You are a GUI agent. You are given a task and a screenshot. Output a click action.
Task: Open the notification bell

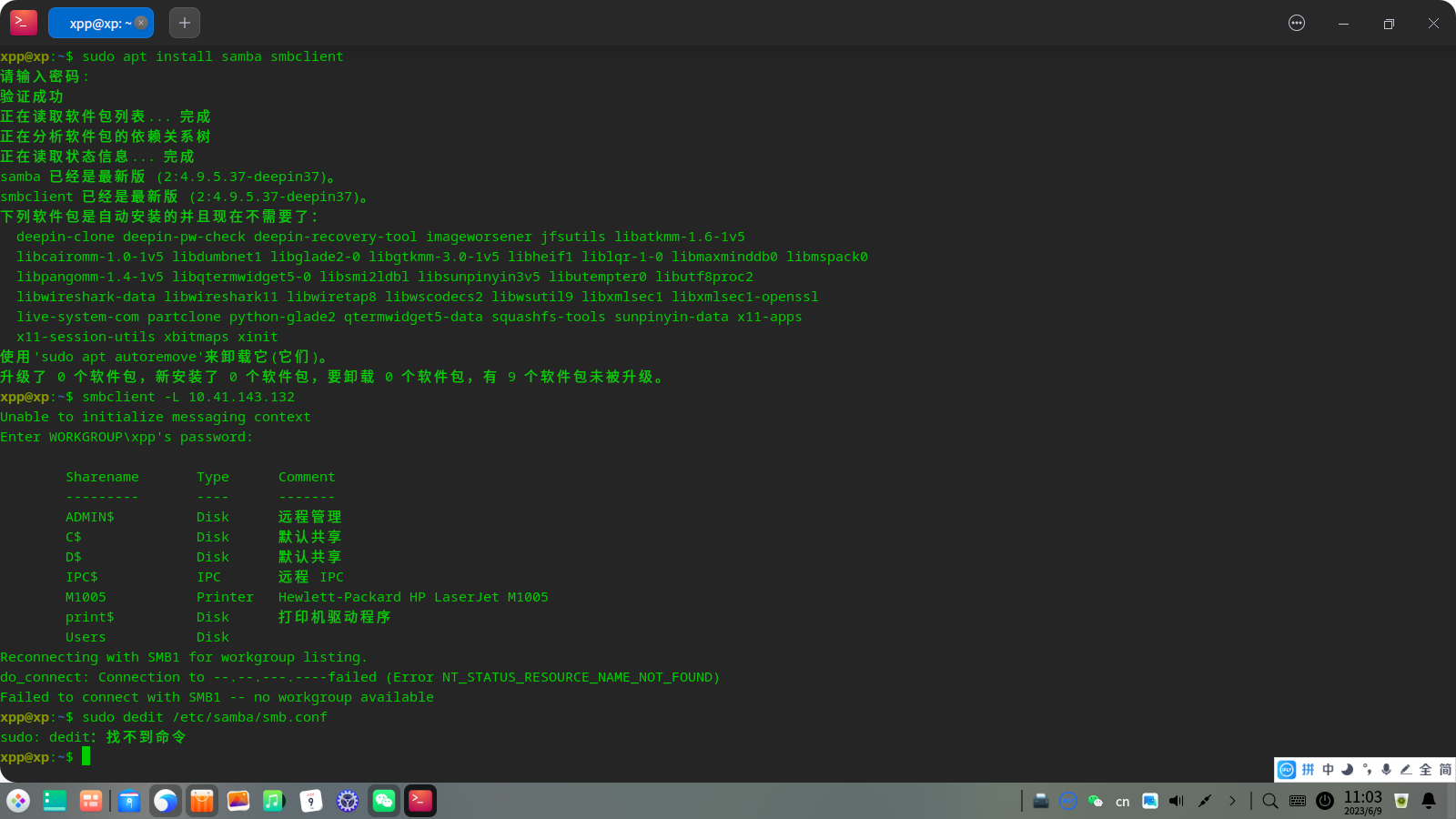coord(1429,801)
